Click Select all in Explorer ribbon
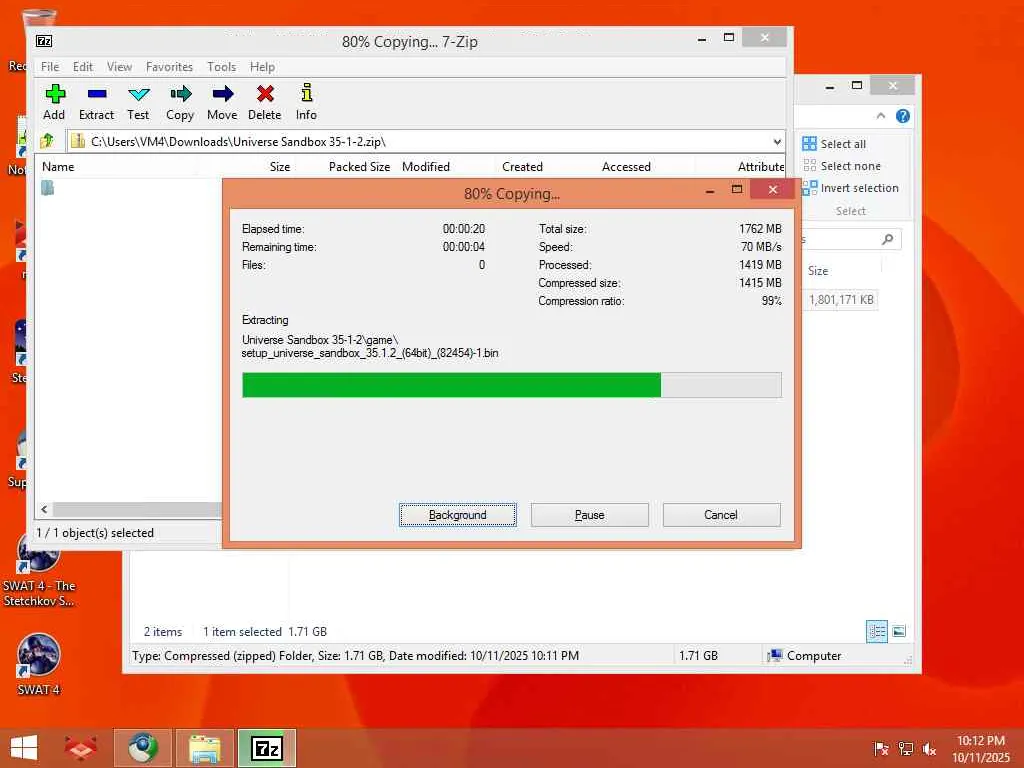 point(834,144)
